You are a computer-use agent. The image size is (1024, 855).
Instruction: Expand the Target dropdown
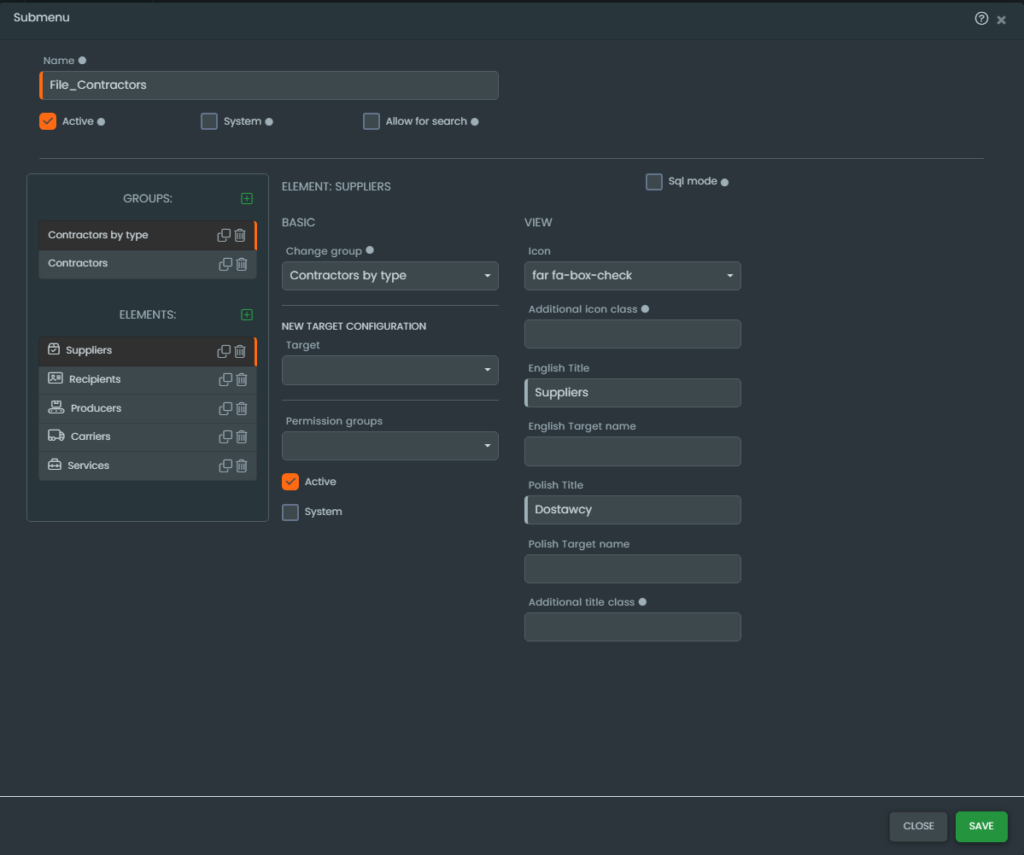(x=390, y=370)
